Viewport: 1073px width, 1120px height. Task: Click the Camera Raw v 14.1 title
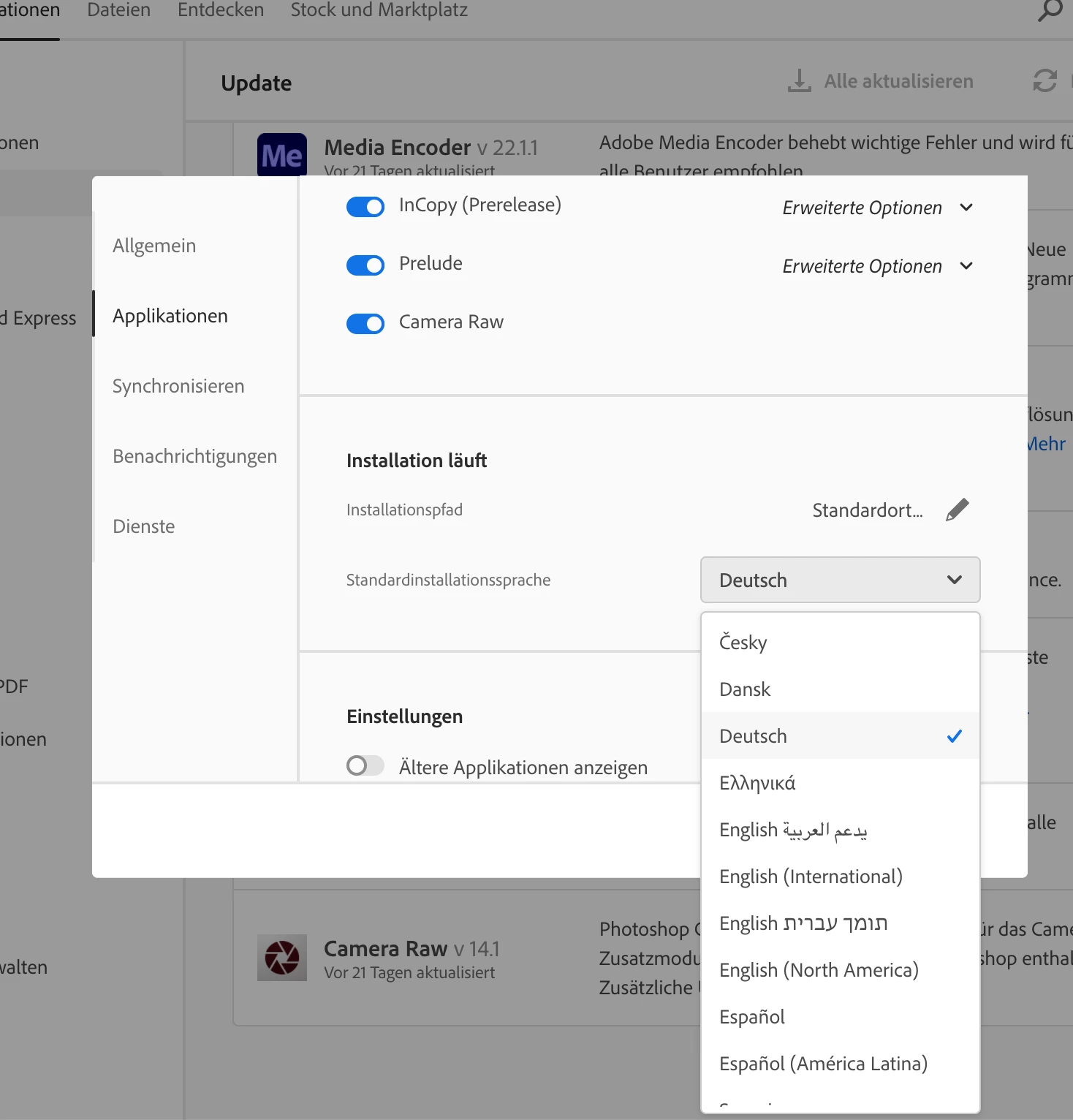pyautogui.click(x=412, y=949)
